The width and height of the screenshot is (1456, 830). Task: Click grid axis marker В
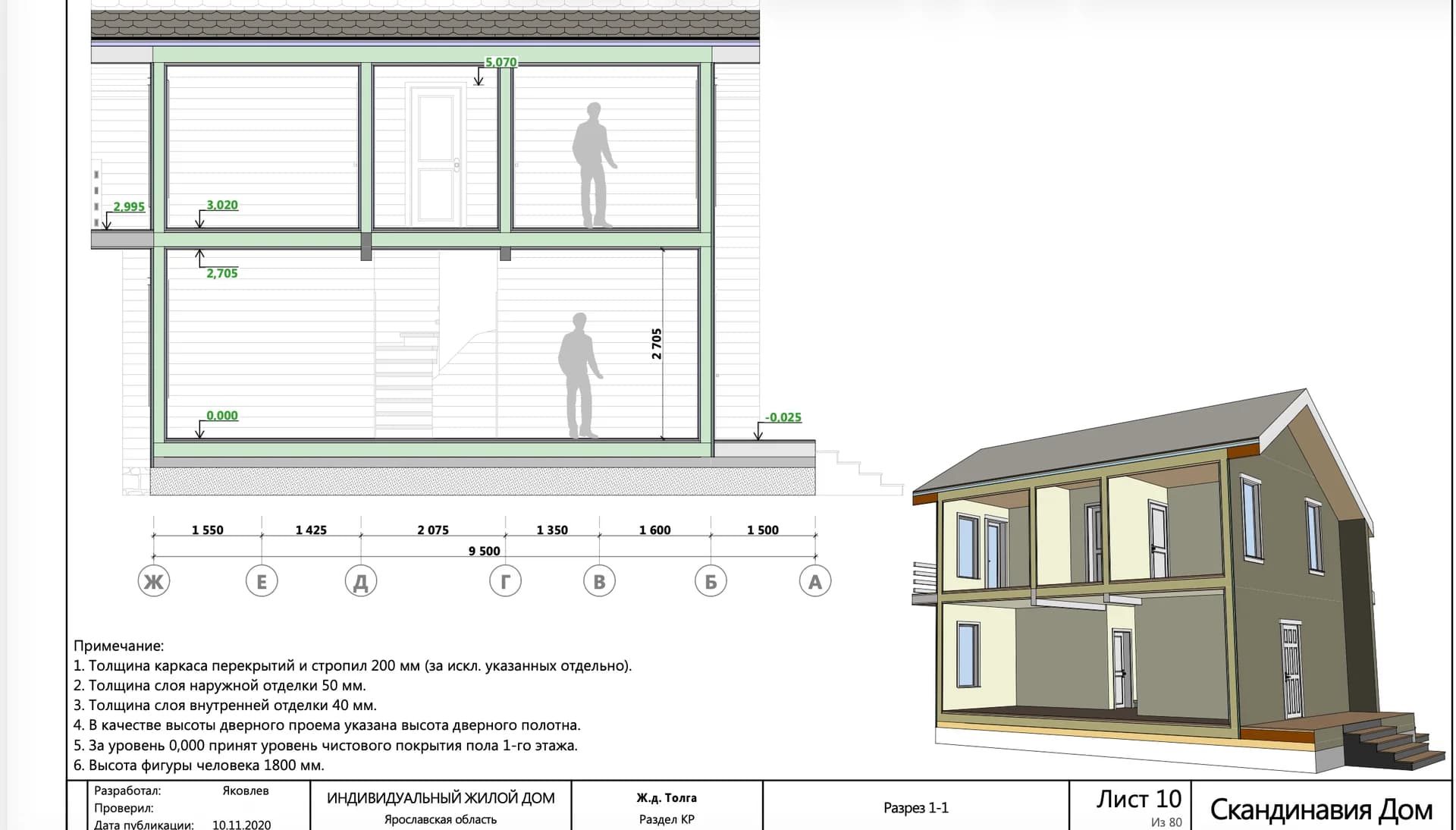click(599, 581)
